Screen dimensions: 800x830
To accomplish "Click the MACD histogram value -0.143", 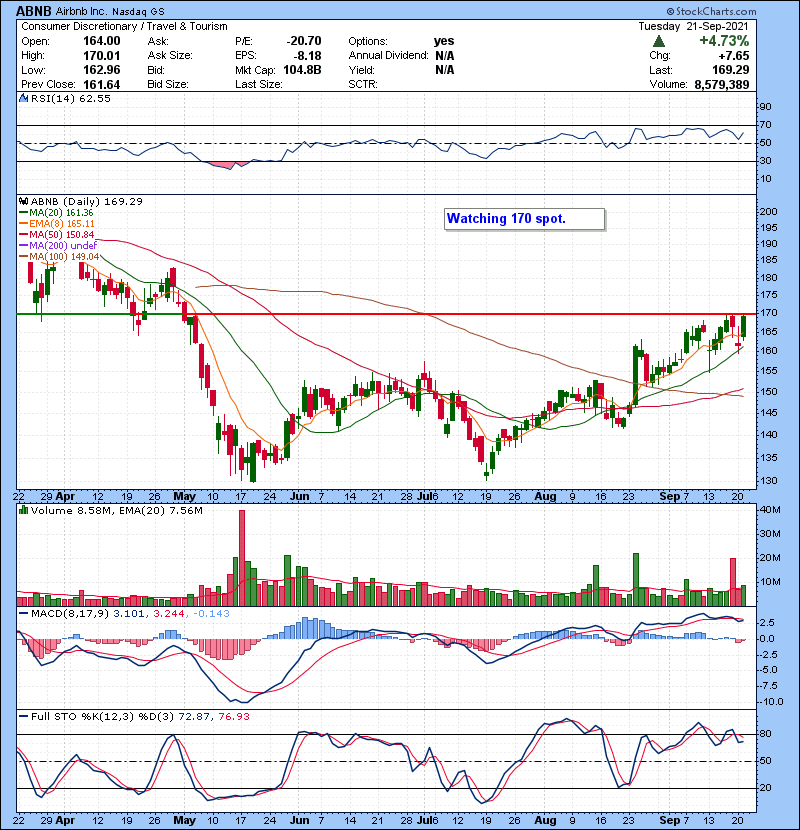I will pyautogui.click(x=211, y=614).
